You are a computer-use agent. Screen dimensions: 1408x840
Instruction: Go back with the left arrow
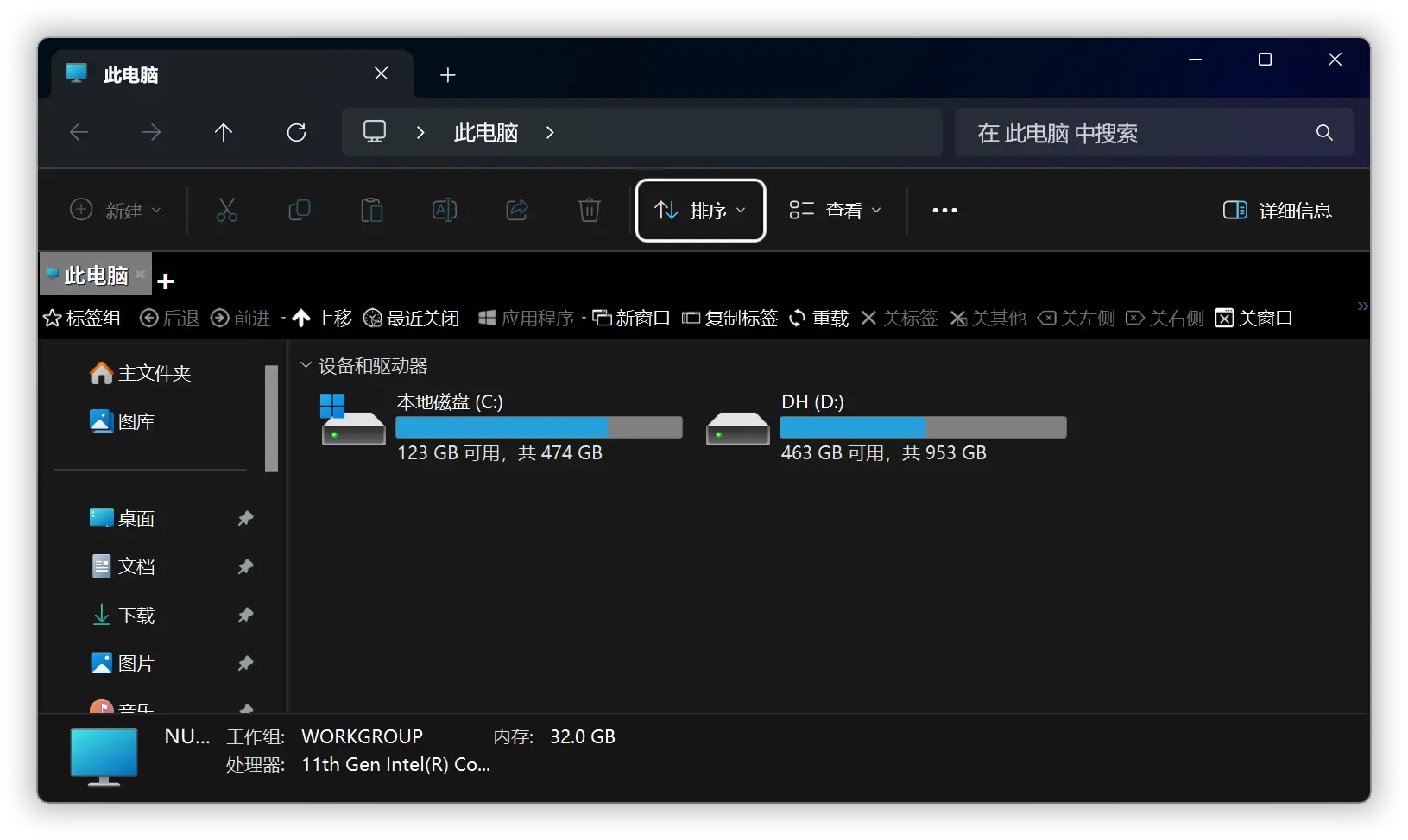(x=79, y=132)
